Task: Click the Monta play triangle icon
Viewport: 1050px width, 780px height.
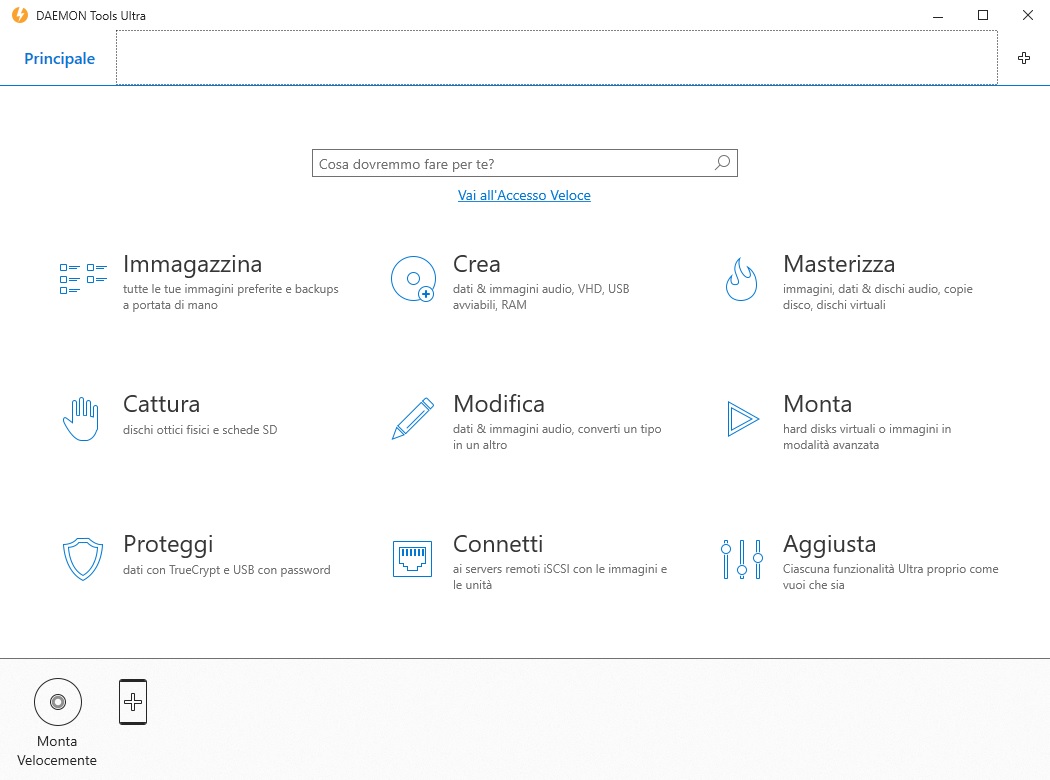Action: [743, 418]
